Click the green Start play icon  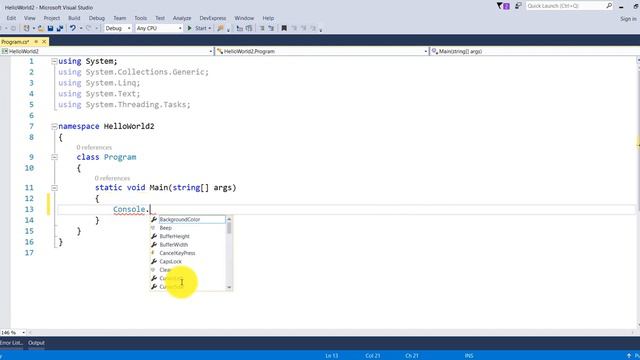[189, 28]
